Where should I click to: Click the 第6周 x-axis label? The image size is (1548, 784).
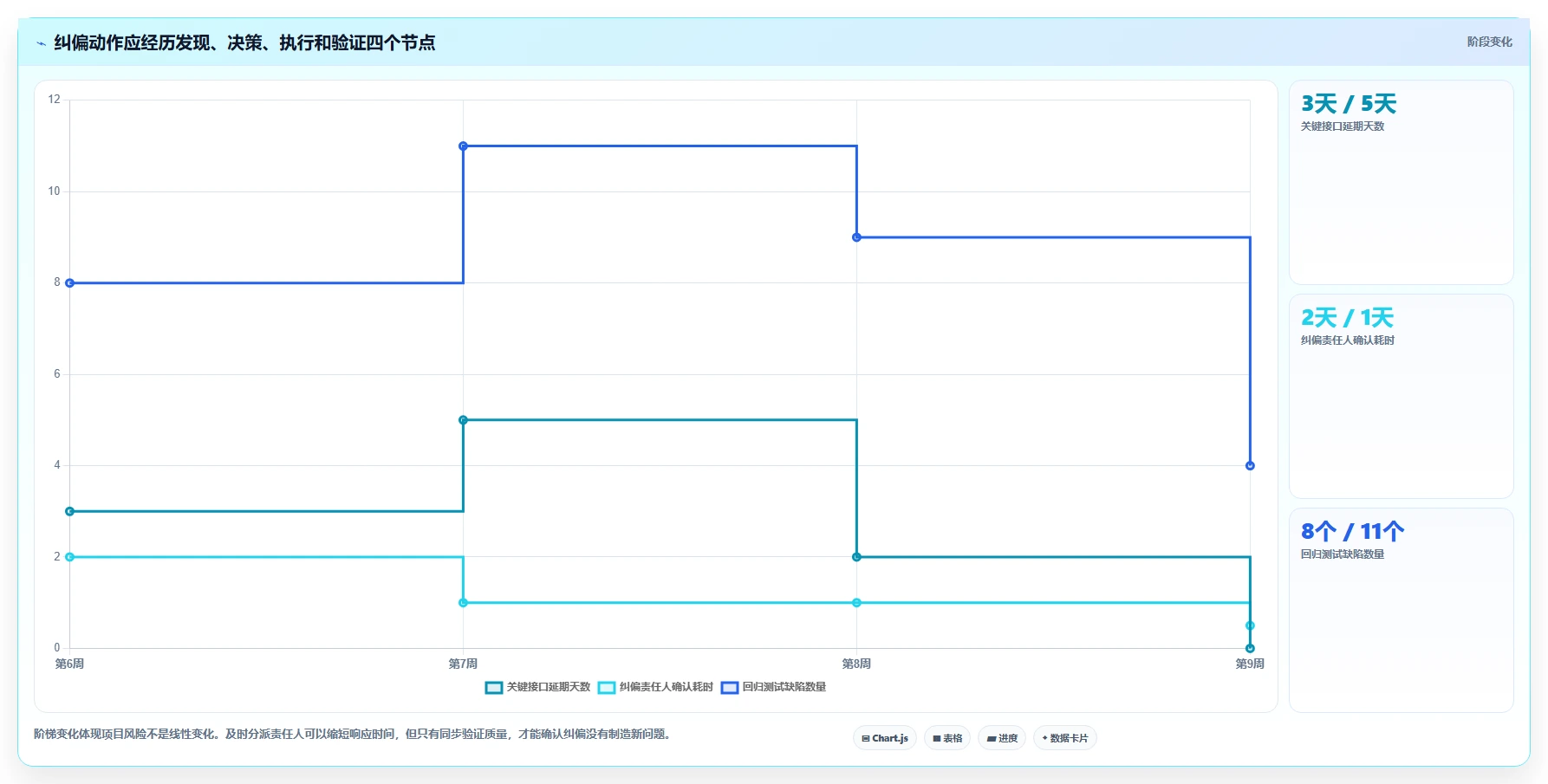pyautogui.click(x=70, y=664)
